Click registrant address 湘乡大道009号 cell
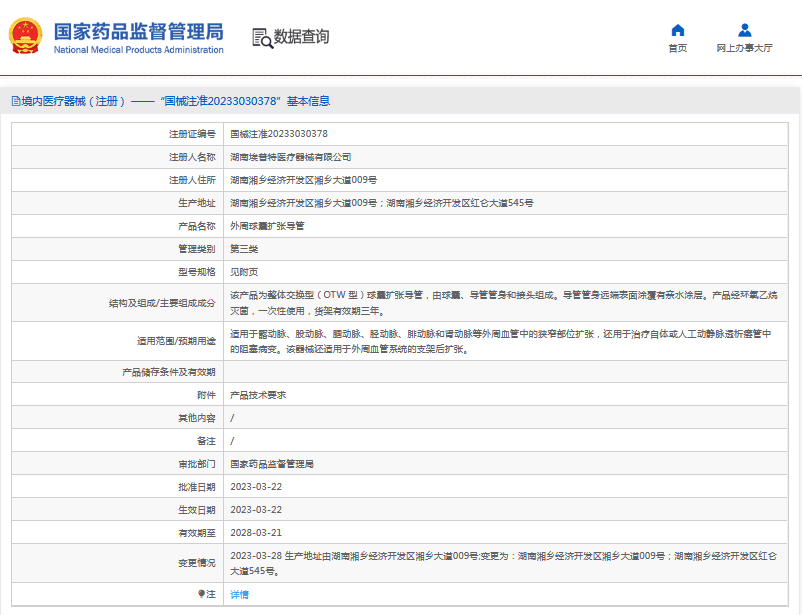Image resolution: width=802 pixels, height=615 pixels. point(303,180)
